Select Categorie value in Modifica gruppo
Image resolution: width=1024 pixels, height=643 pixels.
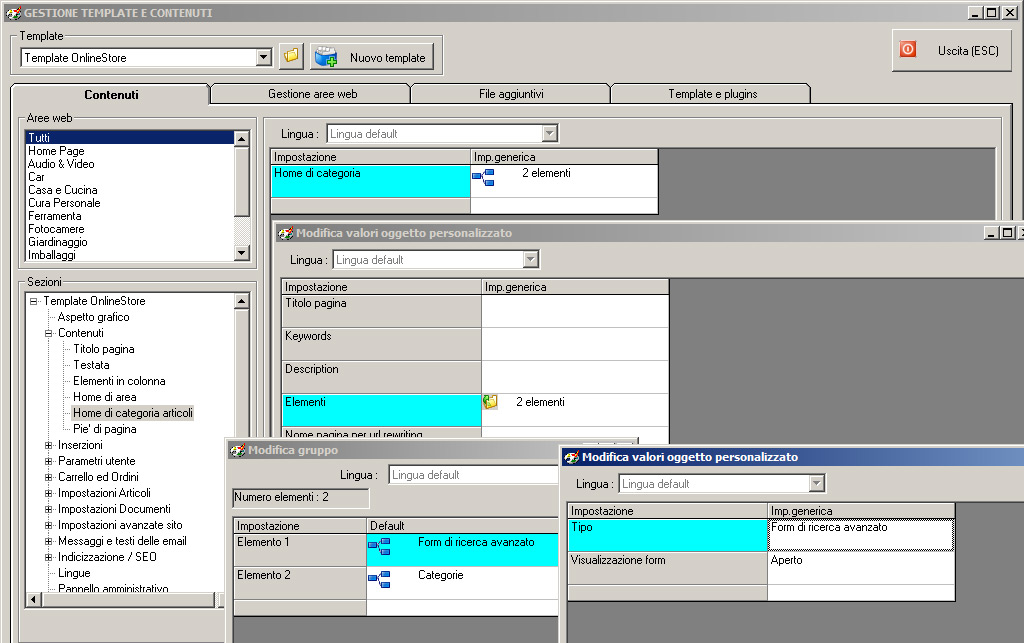click(441, 575)
